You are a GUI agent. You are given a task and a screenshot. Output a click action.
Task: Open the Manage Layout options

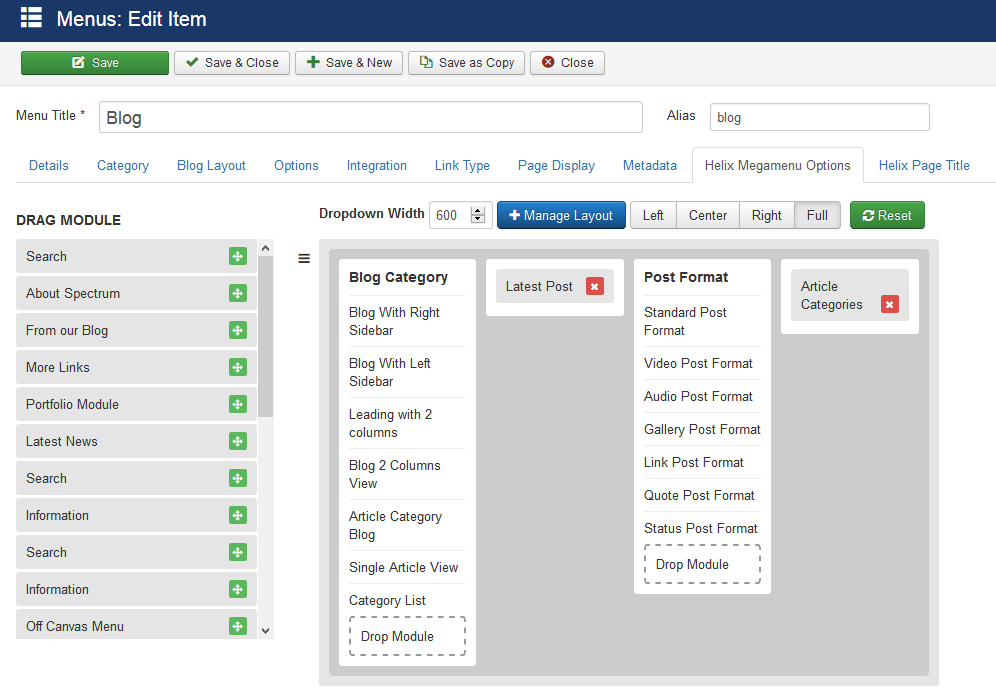click(x=561, y=216)
